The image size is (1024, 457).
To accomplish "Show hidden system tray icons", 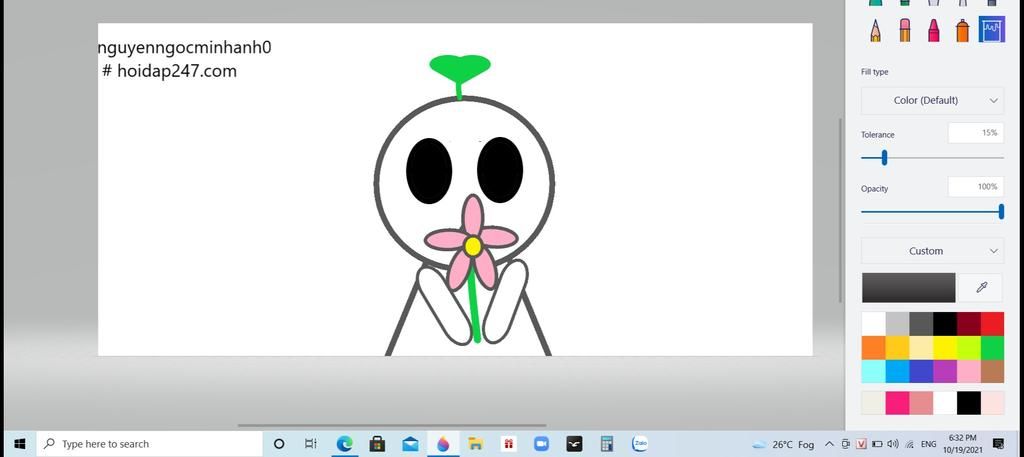I will pyautogui.click(x=829, y=444).
